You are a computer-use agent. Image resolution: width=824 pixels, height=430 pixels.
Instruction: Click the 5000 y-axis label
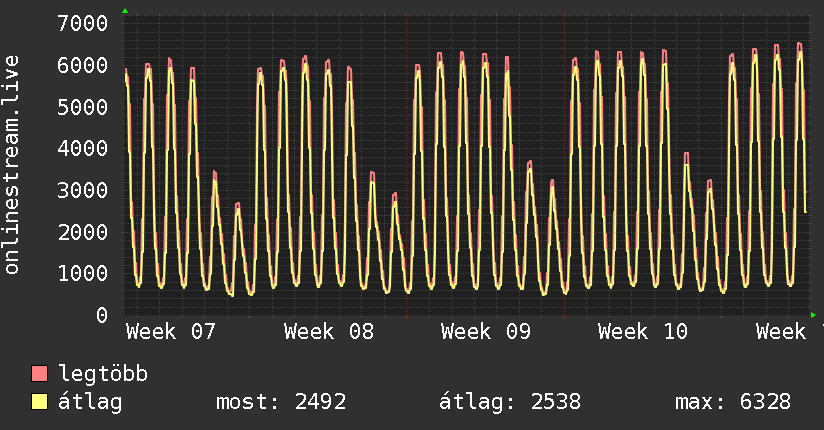coord(83,107)
